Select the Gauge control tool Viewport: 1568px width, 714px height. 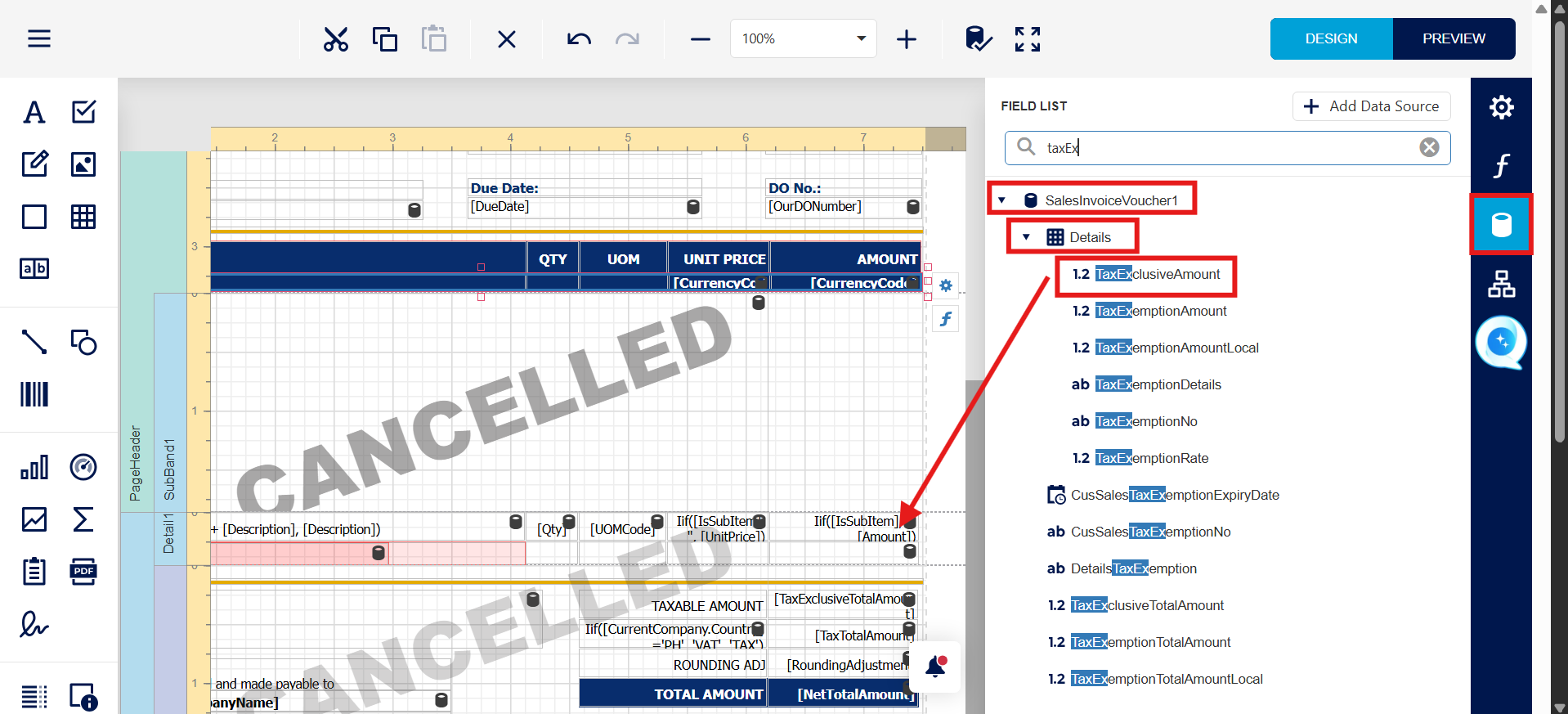tap(83, 467)
